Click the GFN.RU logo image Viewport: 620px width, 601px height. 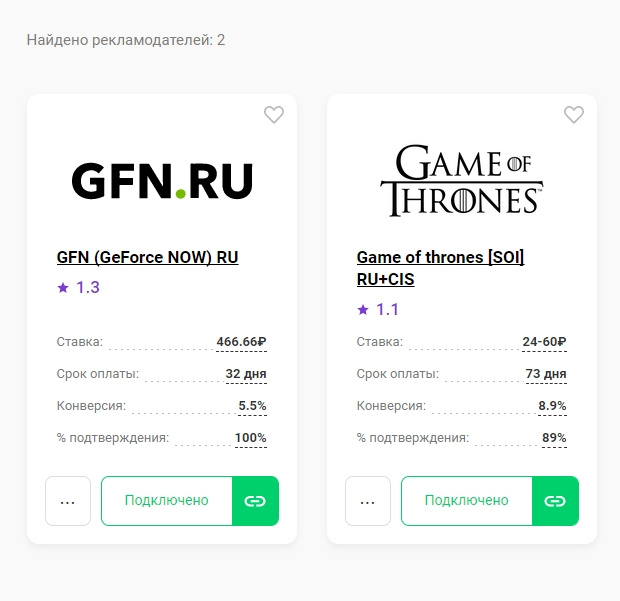[162, 180]
